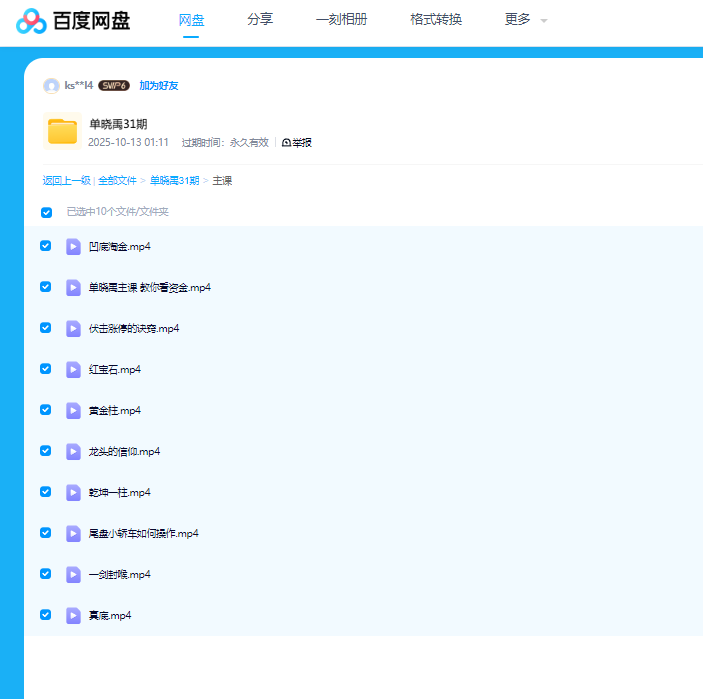Open the 格式转换 tab
Viewport: 703px width, 699px height.
pos(436,19)
